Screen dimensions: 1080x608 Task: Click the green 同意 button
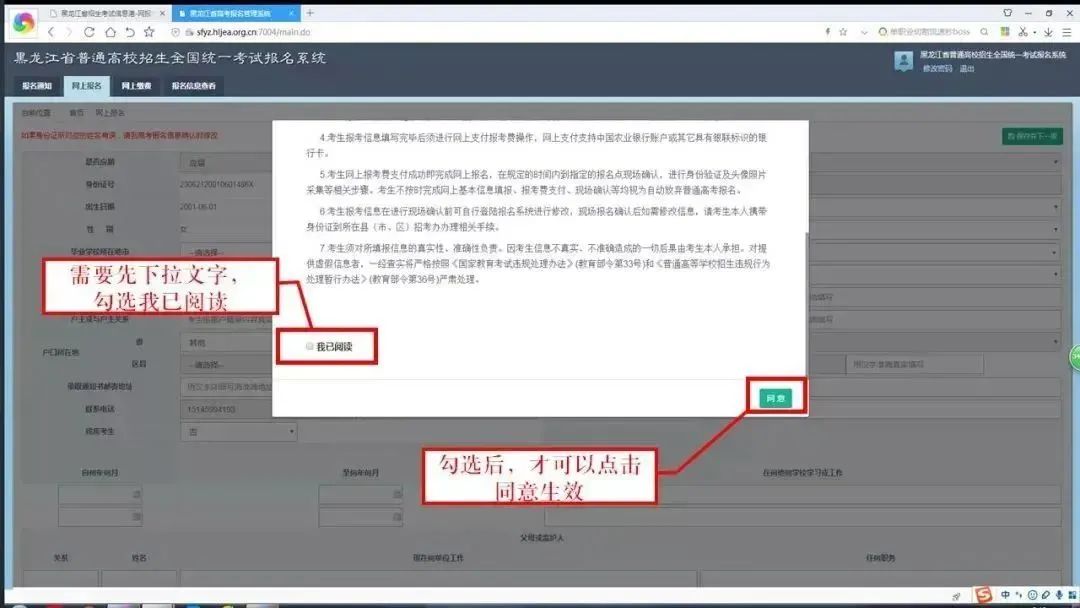pos(776,398)
